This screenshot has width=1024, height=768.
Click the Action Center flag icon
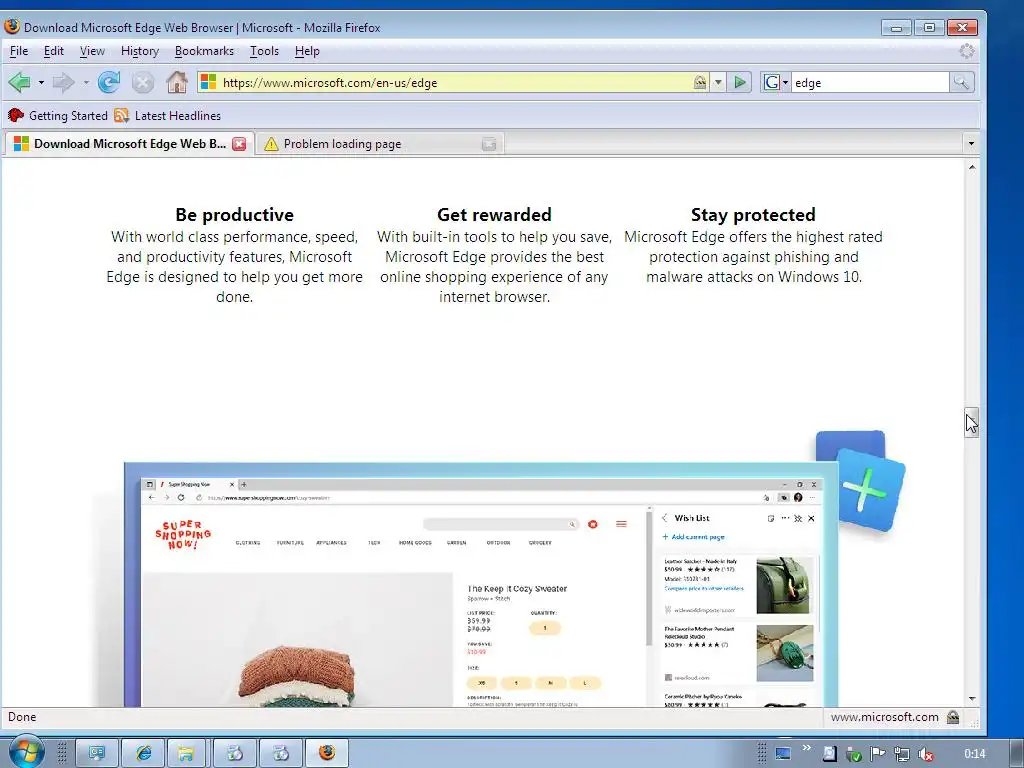(x=877, y=754)
